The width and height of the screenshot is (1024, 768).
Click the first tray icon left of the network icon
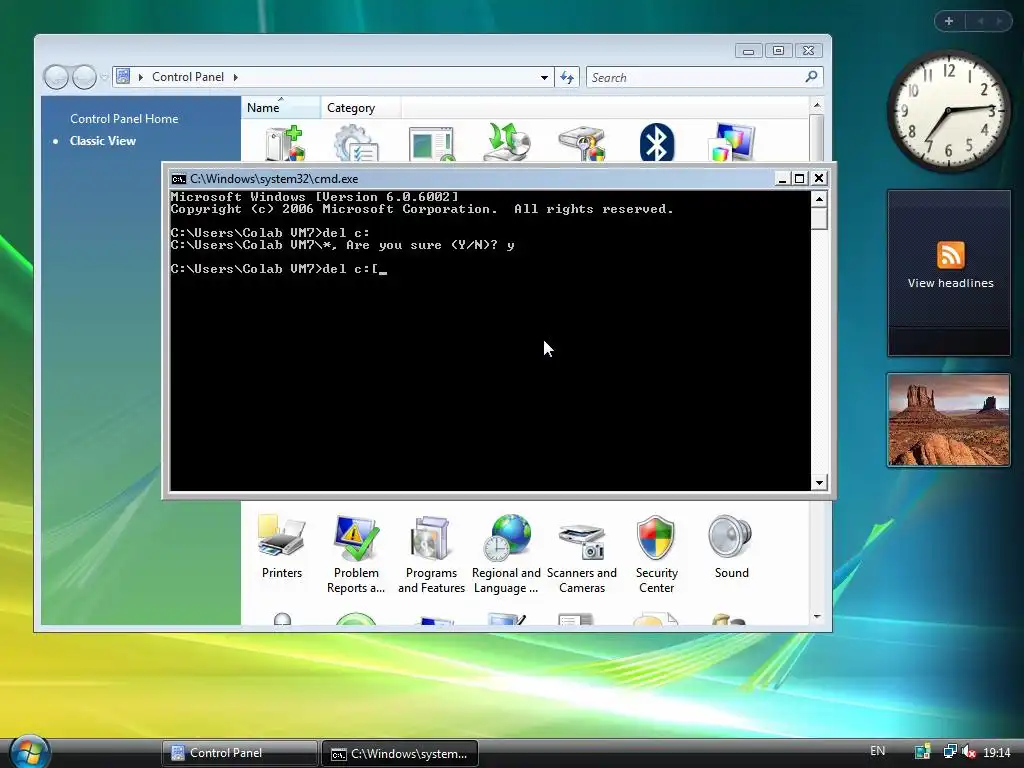pos(922,752)
